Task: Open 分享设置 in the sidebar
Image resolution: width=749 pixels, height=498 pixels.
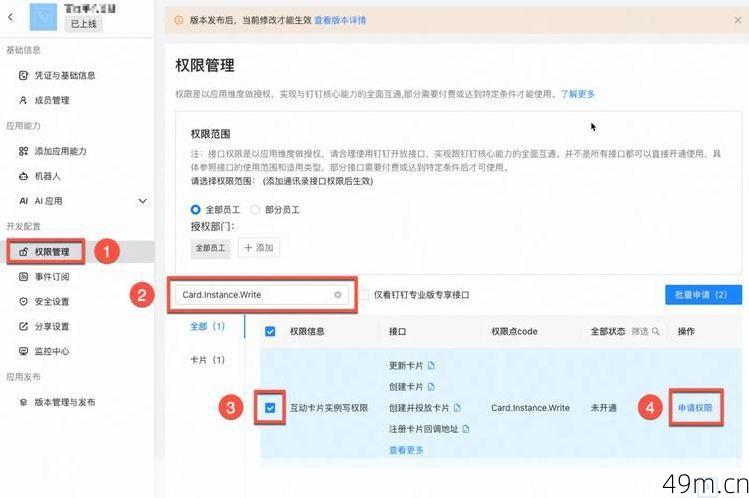Action: pyautogui.click(x=52, y=327)
